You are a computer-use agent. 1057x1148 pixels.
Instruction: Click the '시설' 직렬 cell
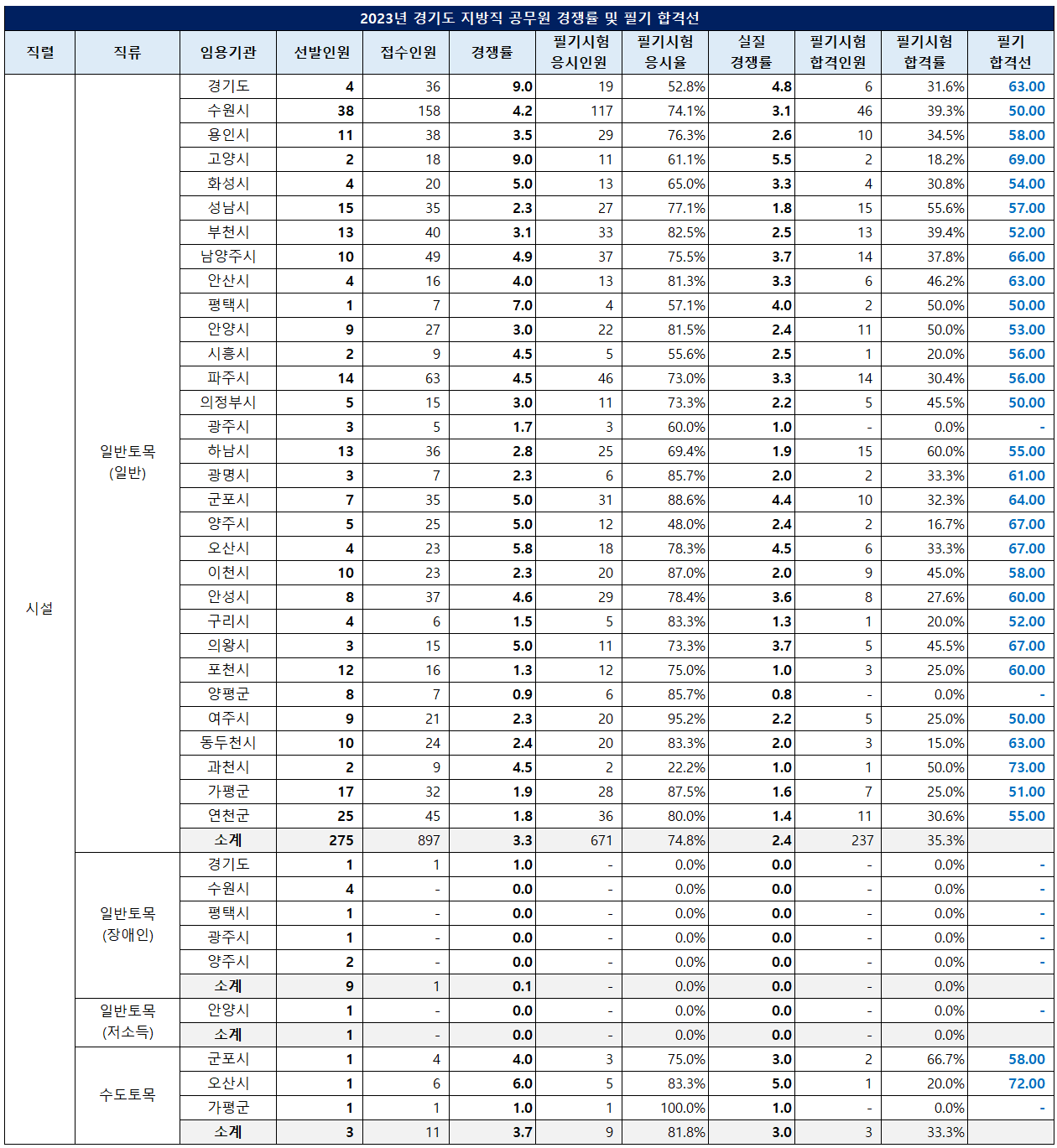pyautogui.click(x=39, y=609)
